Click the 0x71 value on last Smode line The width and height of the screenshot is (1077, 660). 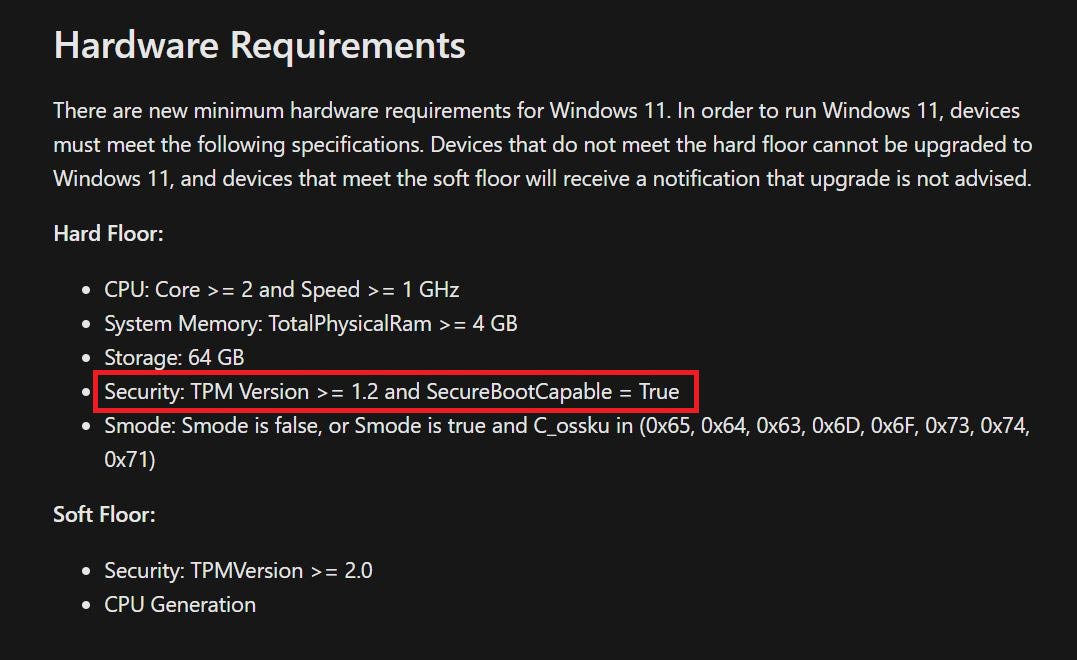(129, 459)
